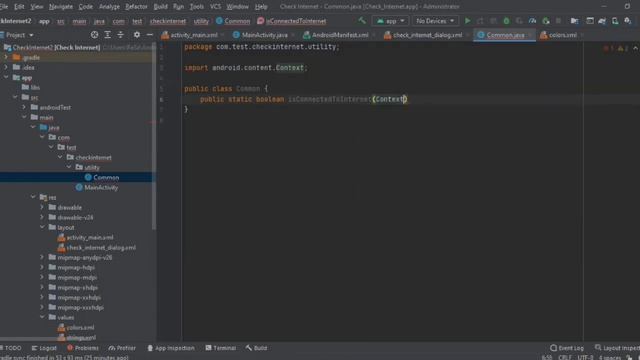
Task: Open the Terminal tool window
Action: [221, 348]
